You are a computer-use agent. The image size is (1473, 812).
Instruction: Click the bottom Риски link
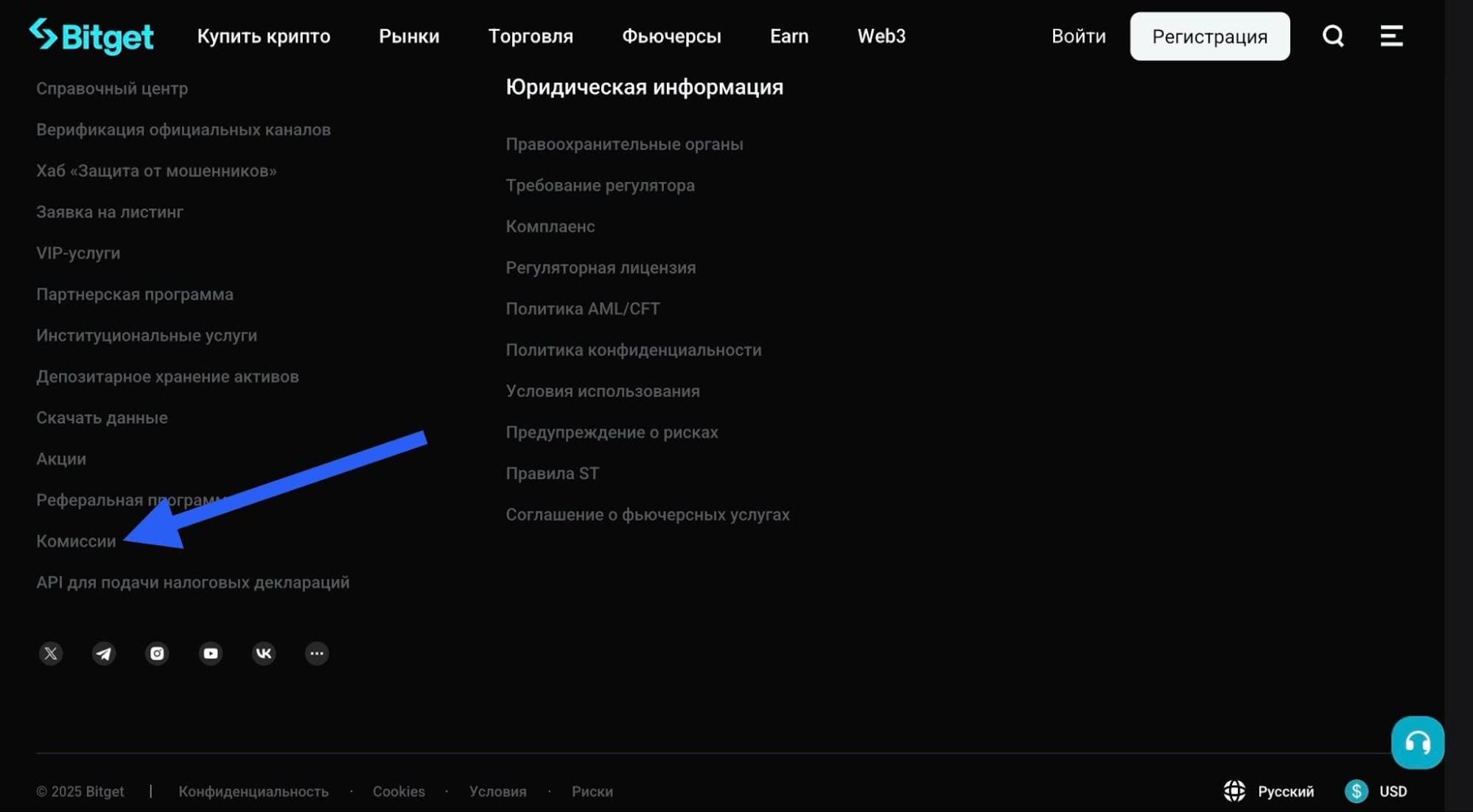[x=592, y=791]
